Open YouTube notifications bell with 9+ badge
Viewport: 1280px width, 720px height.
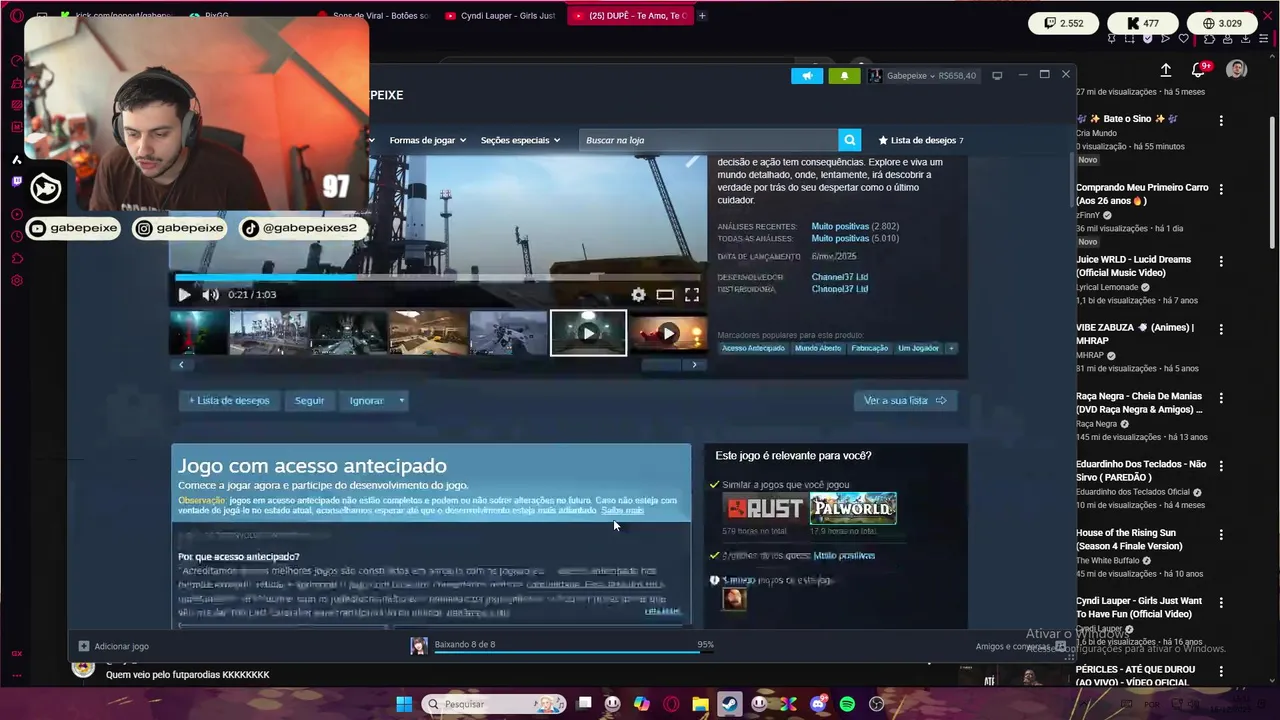point(1199,69)
